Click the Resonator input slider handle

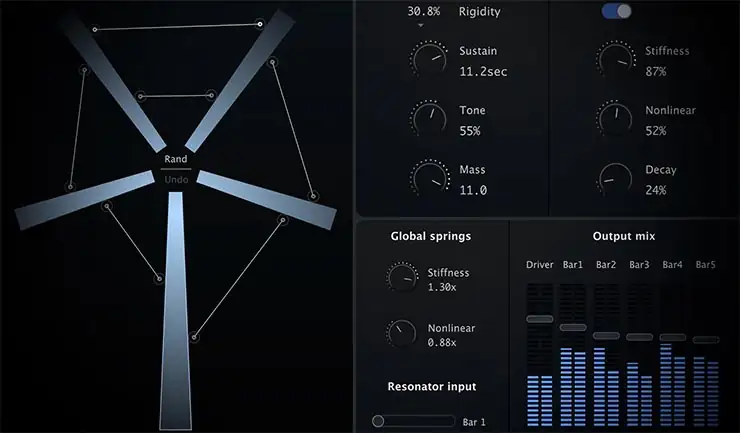(x=378, y=421)
